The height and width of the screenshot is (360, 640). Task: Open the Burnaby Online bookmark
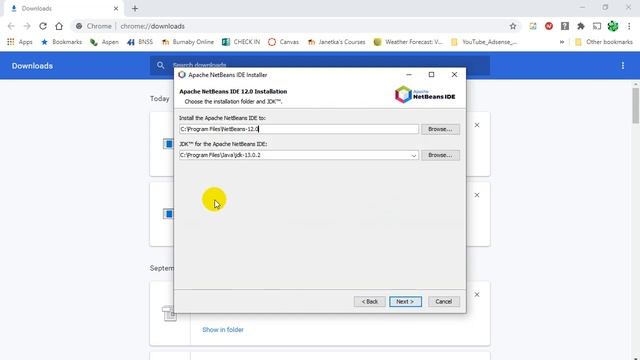(x=188, y=42)
